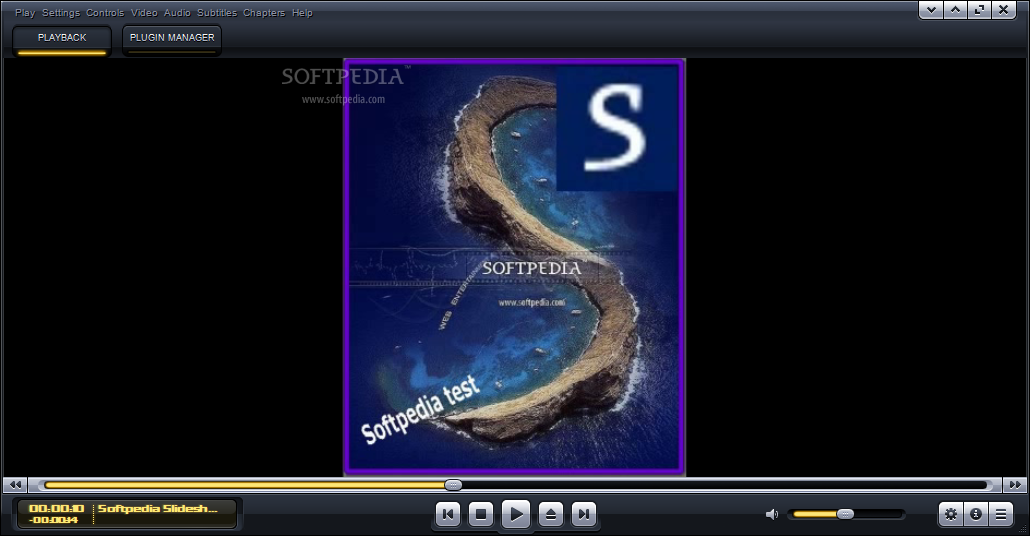Click the volume slider handle
This screenshot has height=536, width=1030.
845,514
